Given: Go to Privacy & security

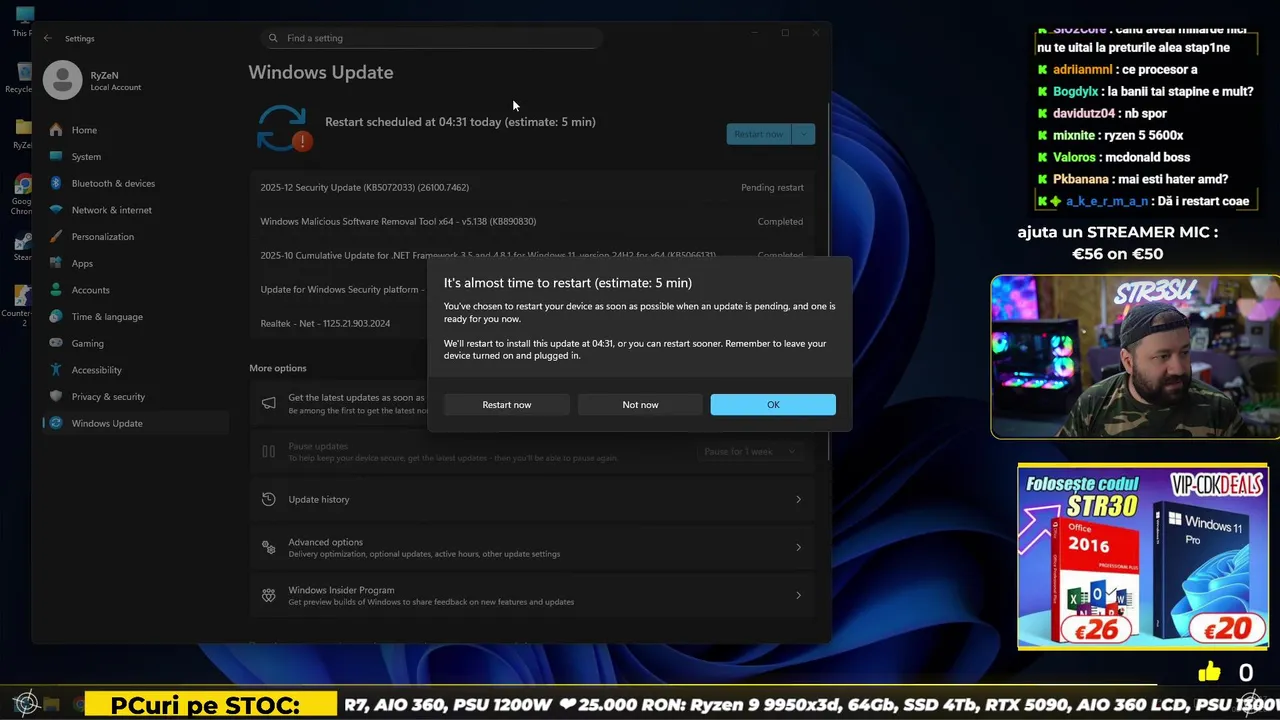Looking at the screenshot, I should click(x=134, y=396).
